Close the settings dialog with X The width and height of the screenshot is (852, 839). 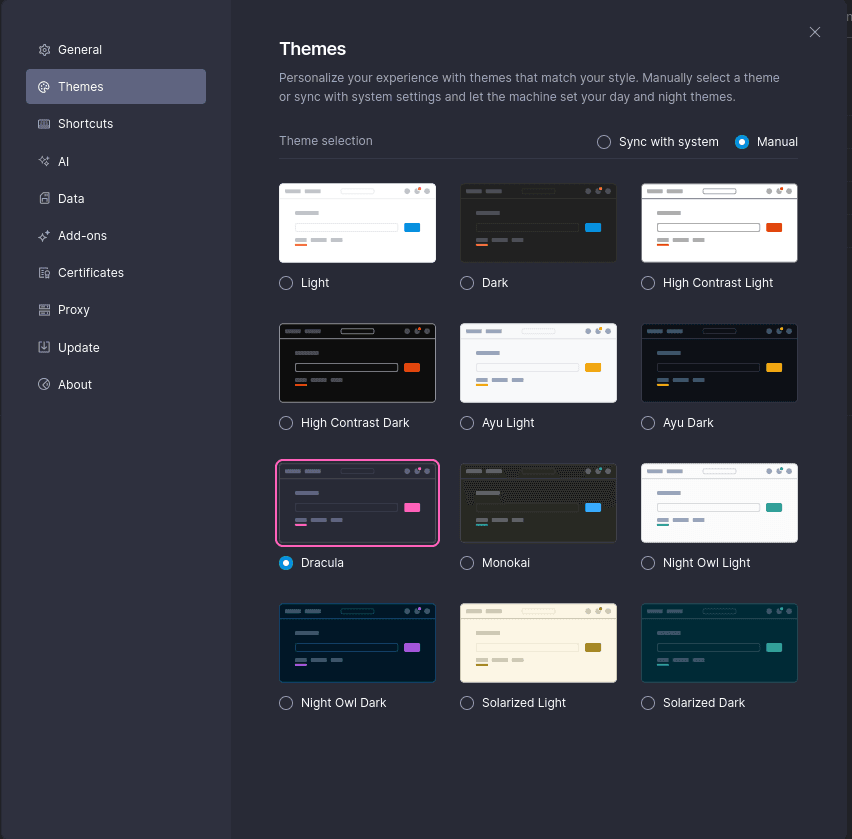[815, 32]
